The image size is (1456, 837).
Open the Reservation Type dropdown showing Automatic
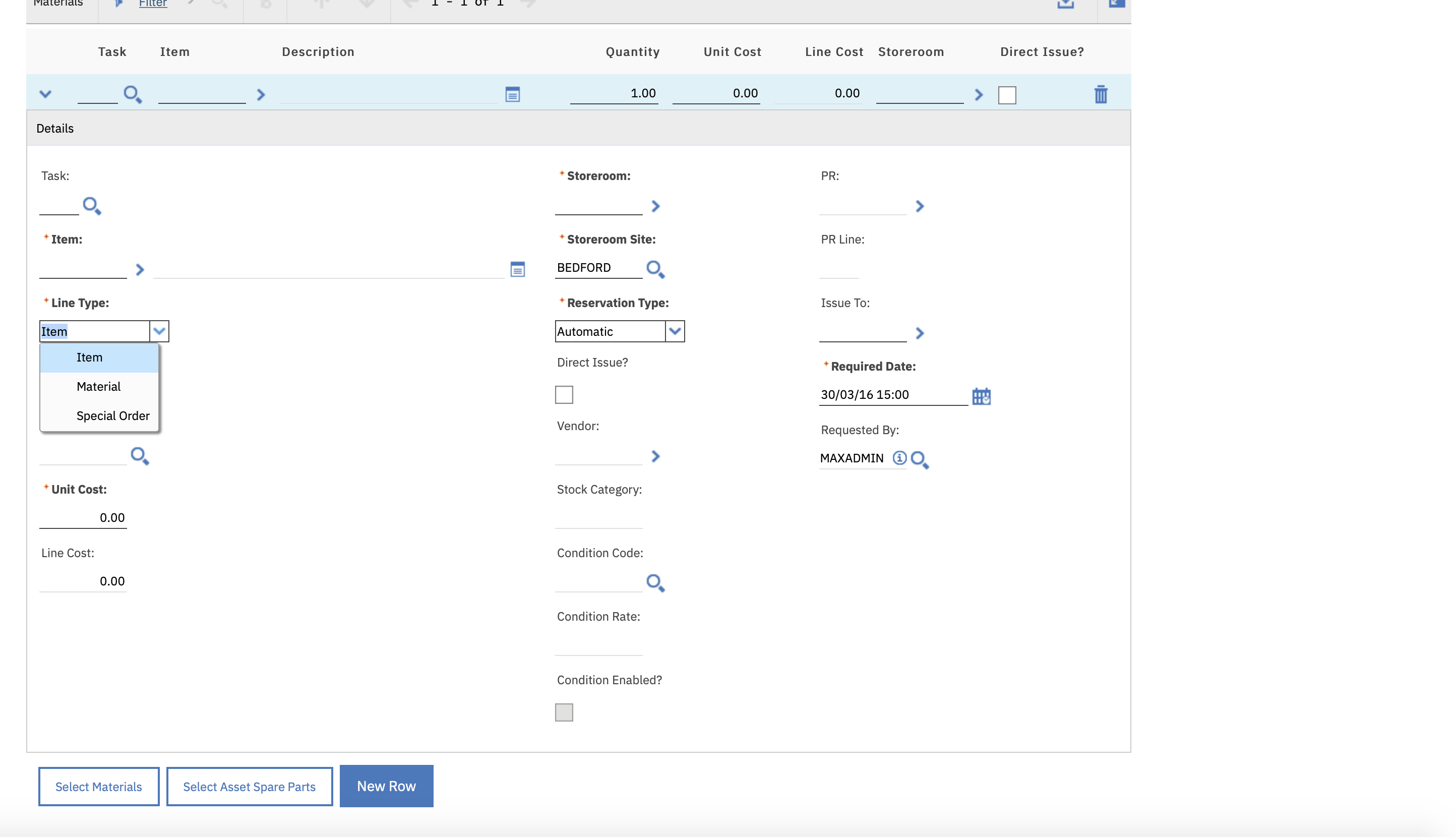click(675, 331)
